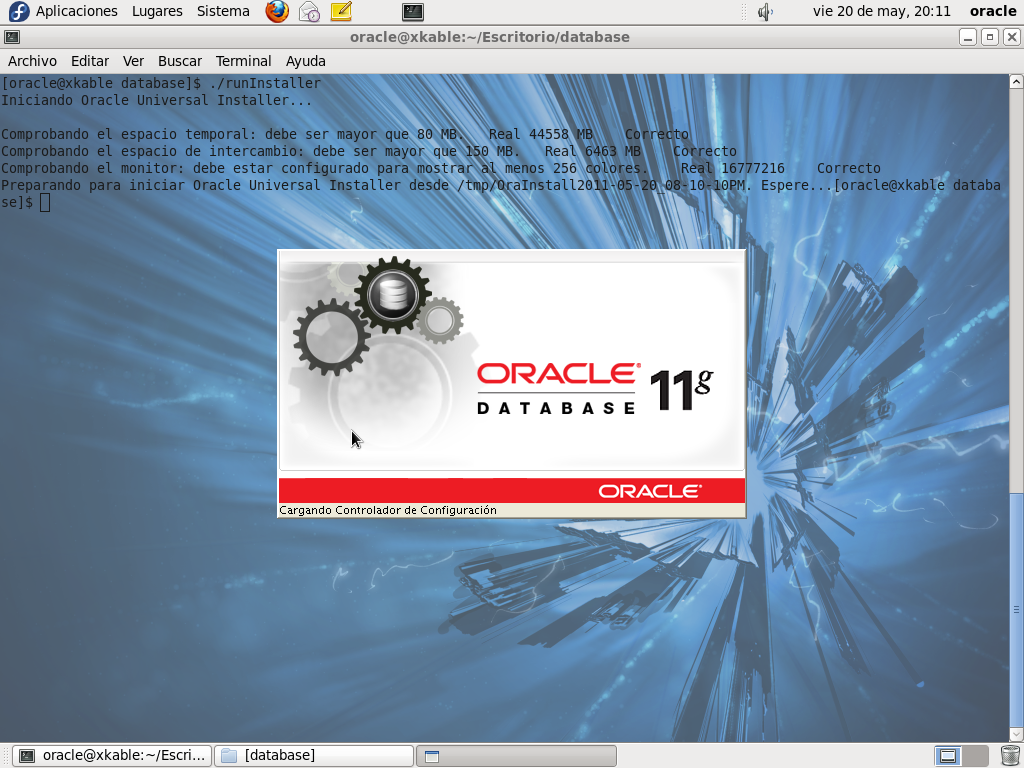Open the oracle user menu
The height and width of the screenshot is (768, 1024).
[993, 11]
